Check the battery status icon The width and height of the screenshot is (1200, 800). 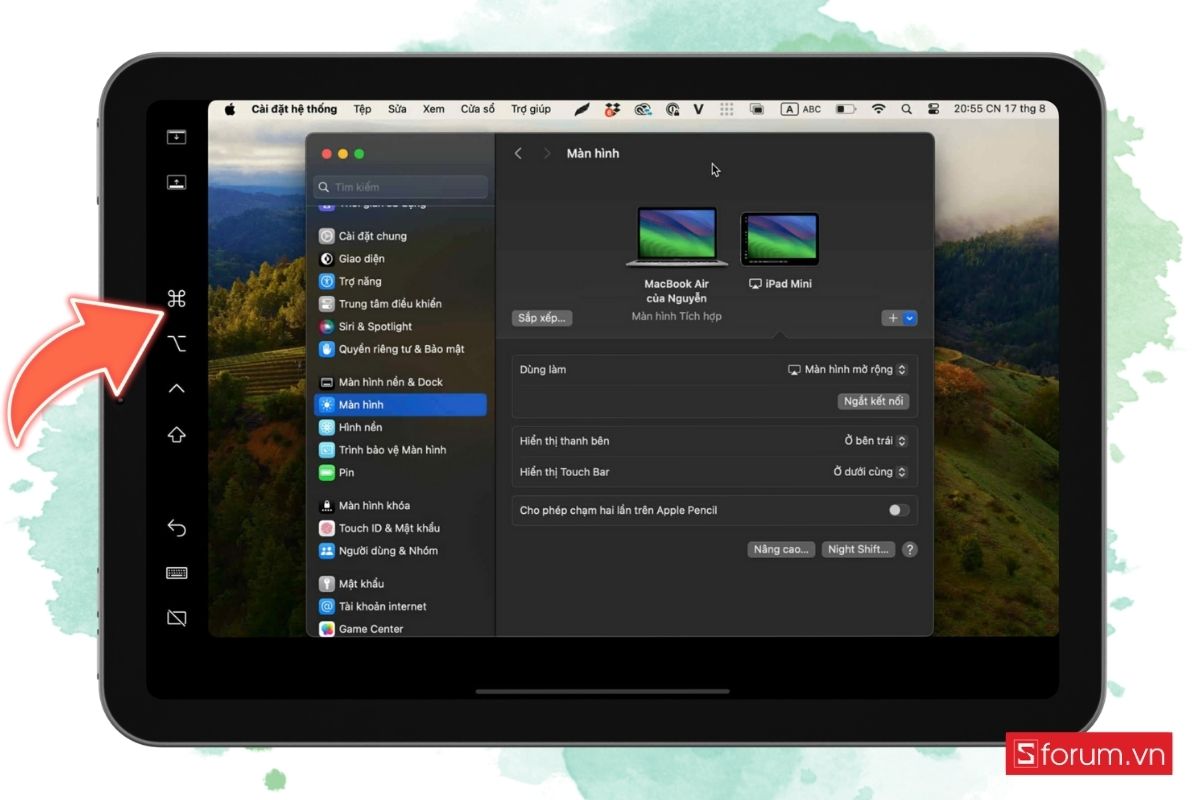tap(846, 109)
